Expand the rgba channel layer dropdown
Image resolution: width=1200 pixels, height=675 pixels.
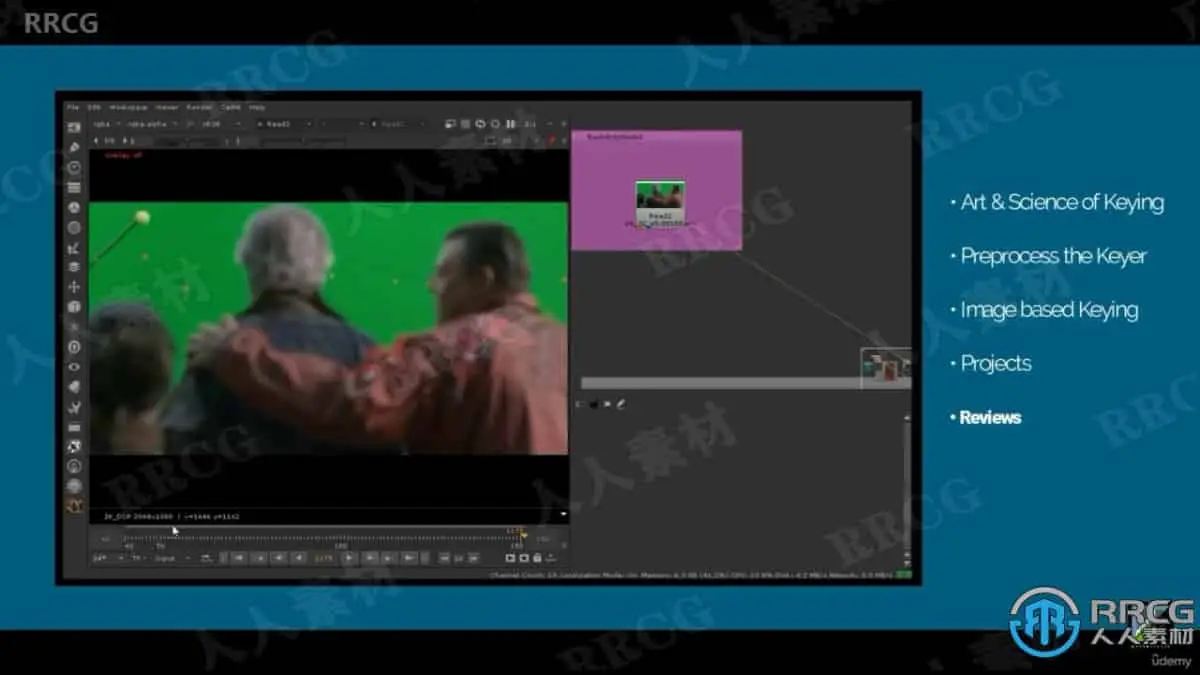coord(105,124)
